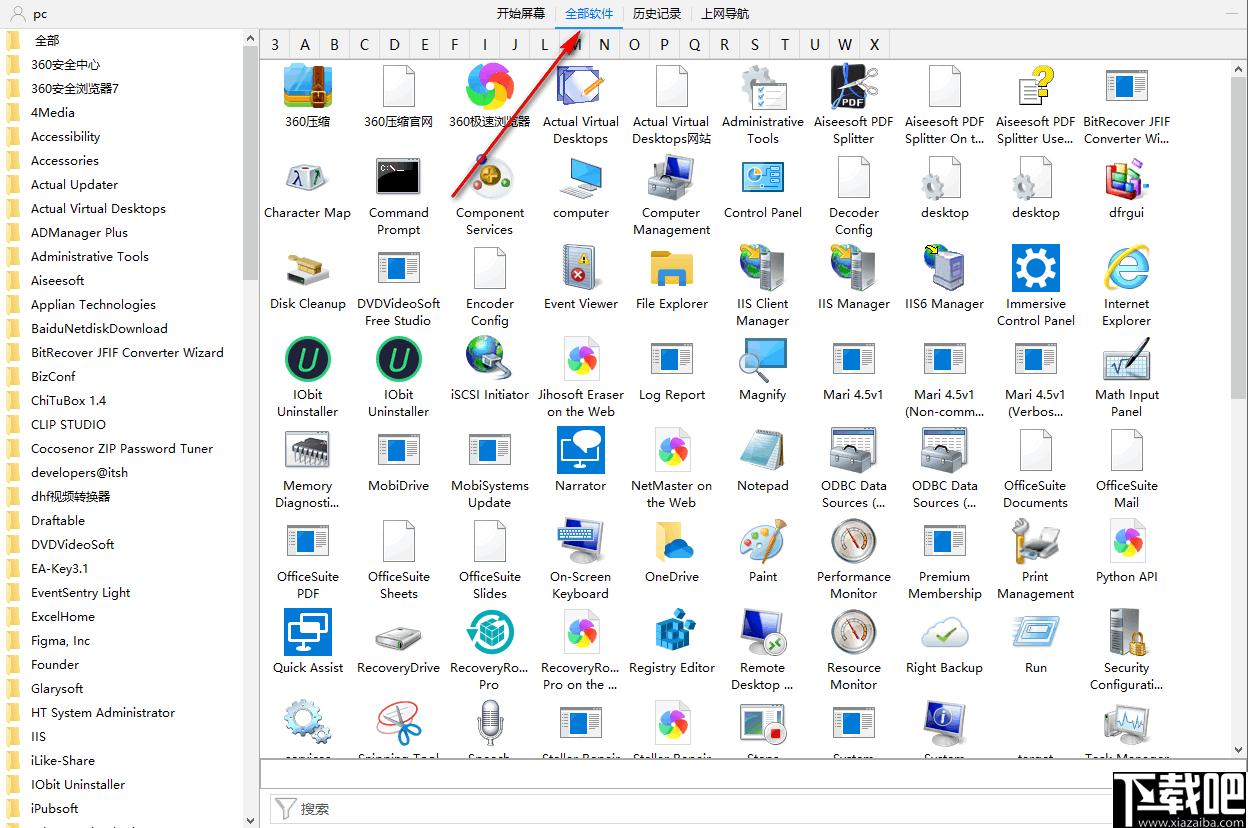
Task: Open Computer Management icon
Action: [x=672, y=177]
